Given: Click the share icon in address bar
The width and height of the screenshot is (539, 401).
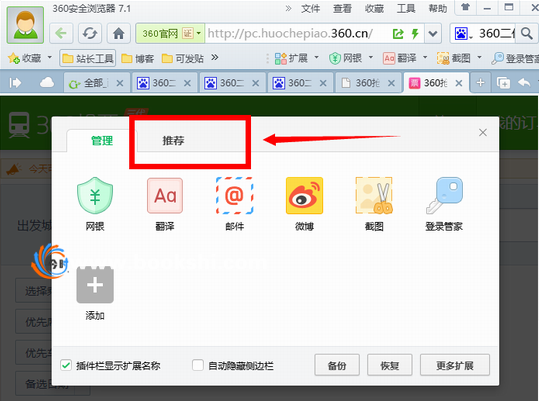Looking at the screenshot, I should coord(398,34).
